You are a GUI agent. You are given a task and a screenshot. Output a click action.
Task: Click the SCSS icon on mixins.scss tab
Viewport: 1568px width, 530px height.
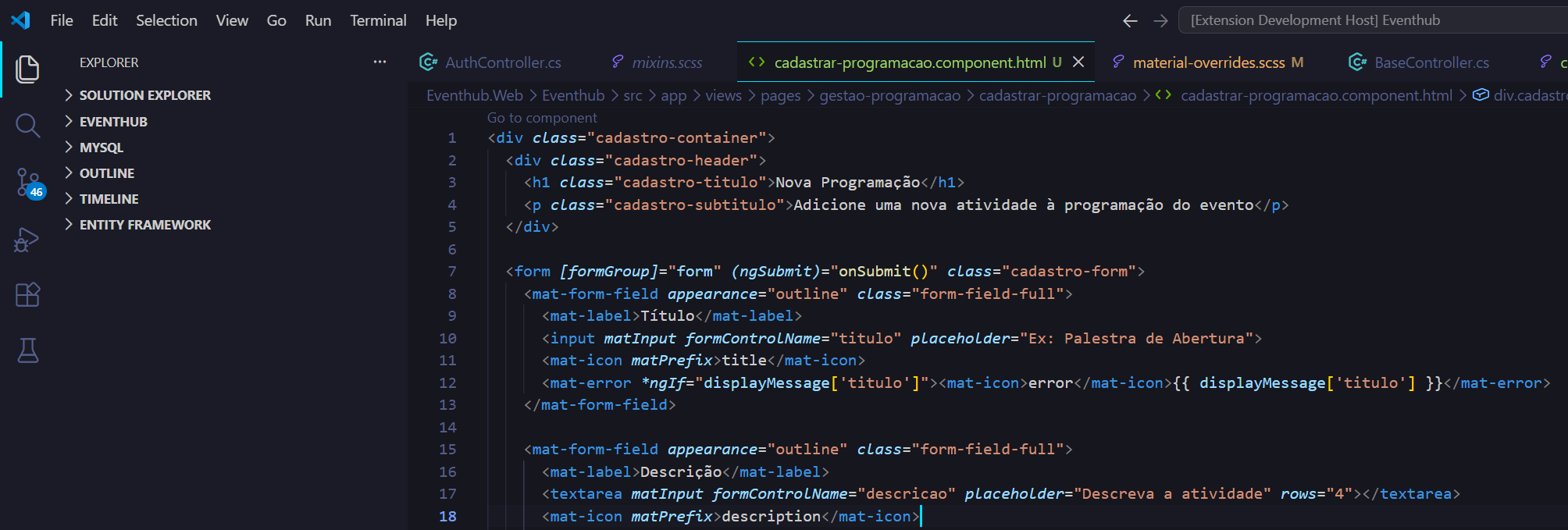coord(617,62)
